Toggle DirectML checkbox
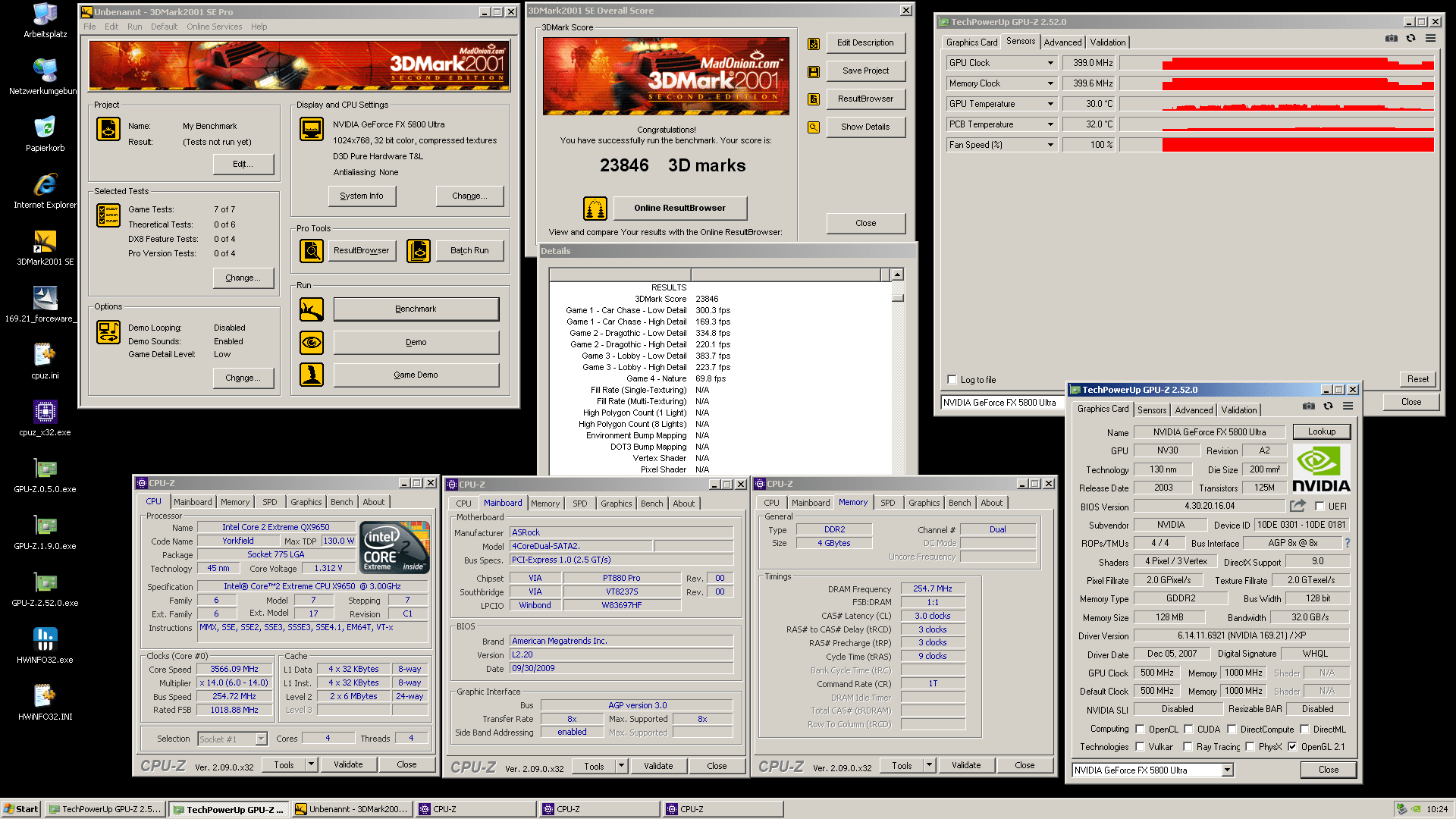The height and width of the screenshot is (819, 1456). [x=1304, y=729]
